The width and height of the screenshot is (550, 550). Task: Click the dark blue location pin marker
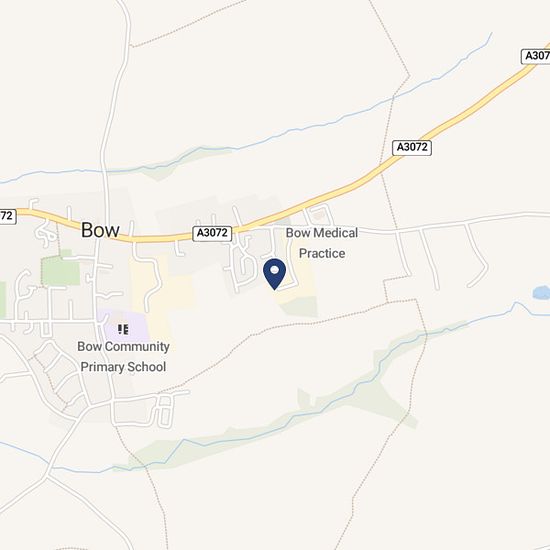(x=274, y=274)
